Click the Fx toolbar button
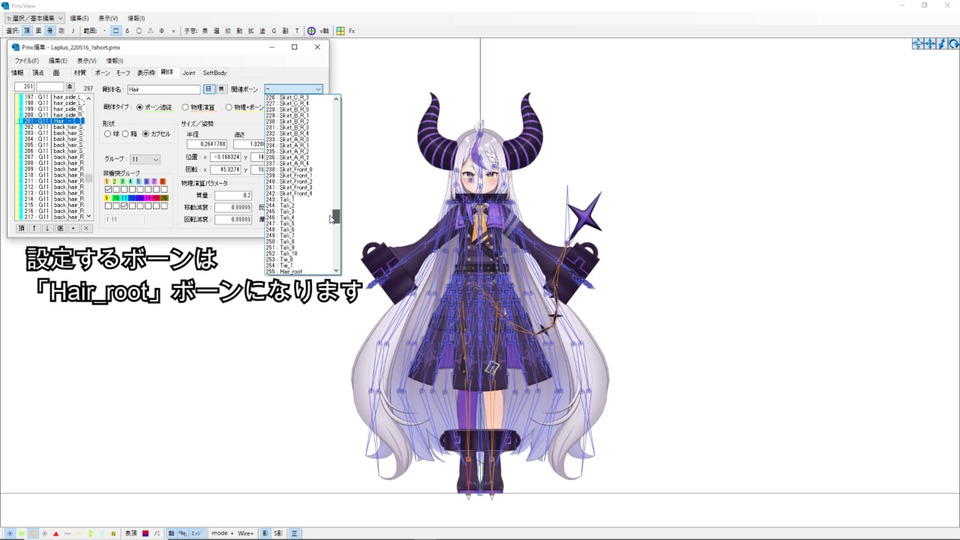 coord(351,31)
